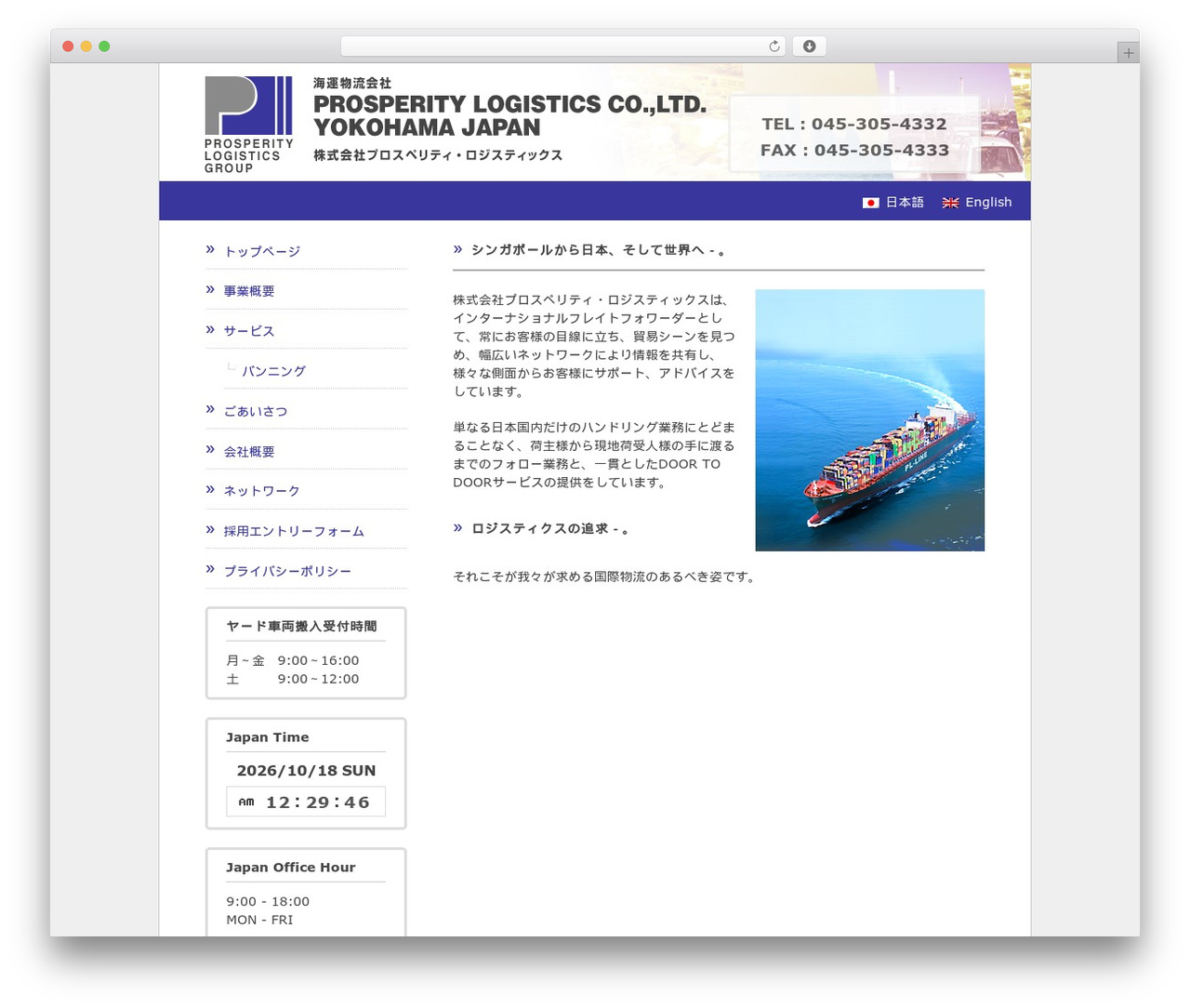Viewport: 1190px width, 1008px height.
Task: Open a new tab with the plus button
Action: click(x=1128, y=53)
